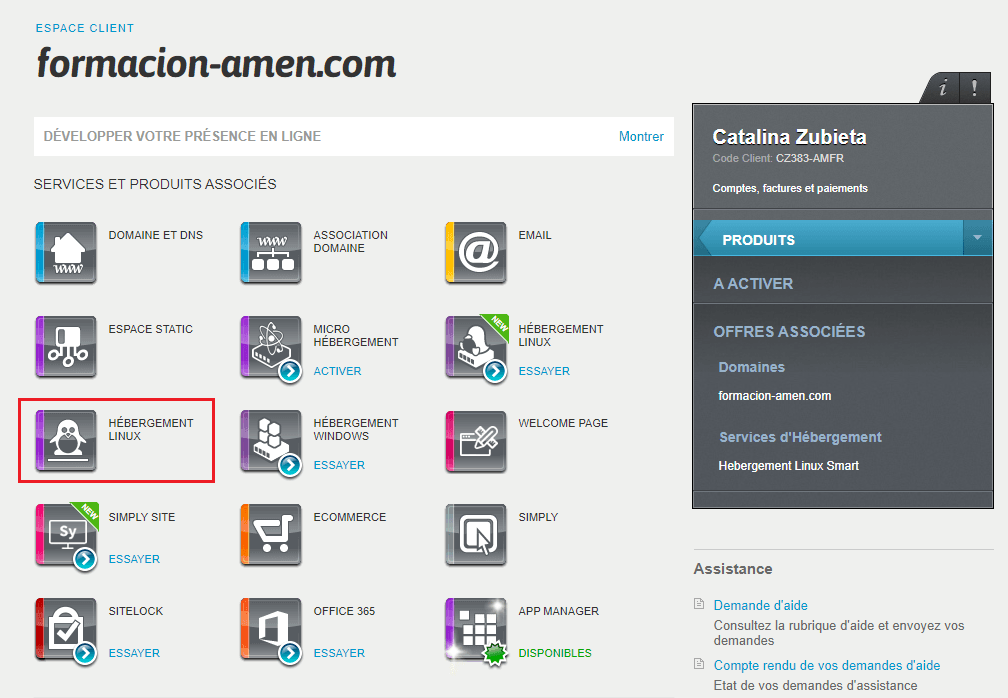Open the Hébergement Linux penguin icon
This screenshot has width=1008, height=698.
66,440
